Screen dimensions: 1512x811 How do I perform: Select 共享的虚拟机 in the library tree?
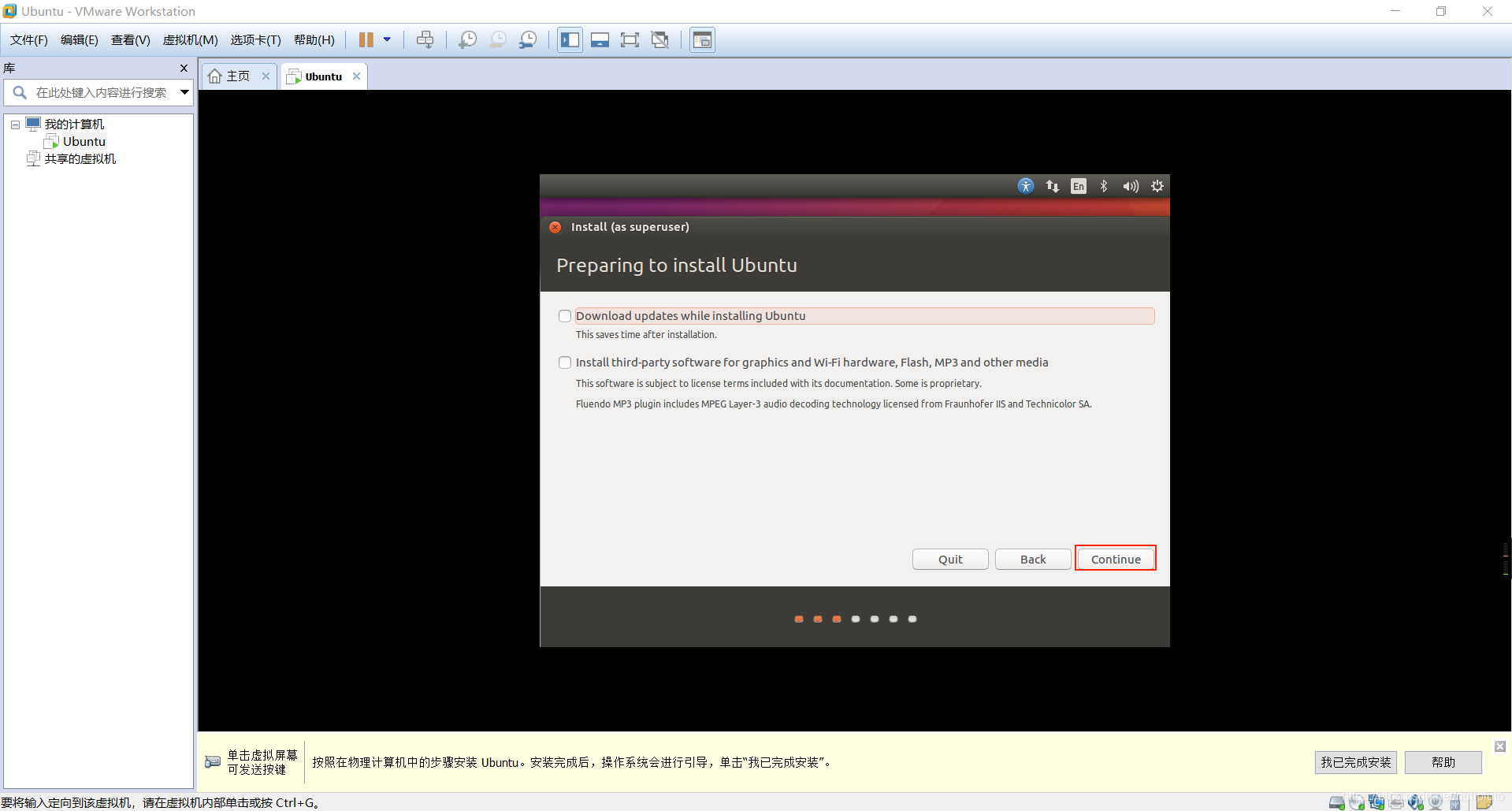(x=80, y=159)
